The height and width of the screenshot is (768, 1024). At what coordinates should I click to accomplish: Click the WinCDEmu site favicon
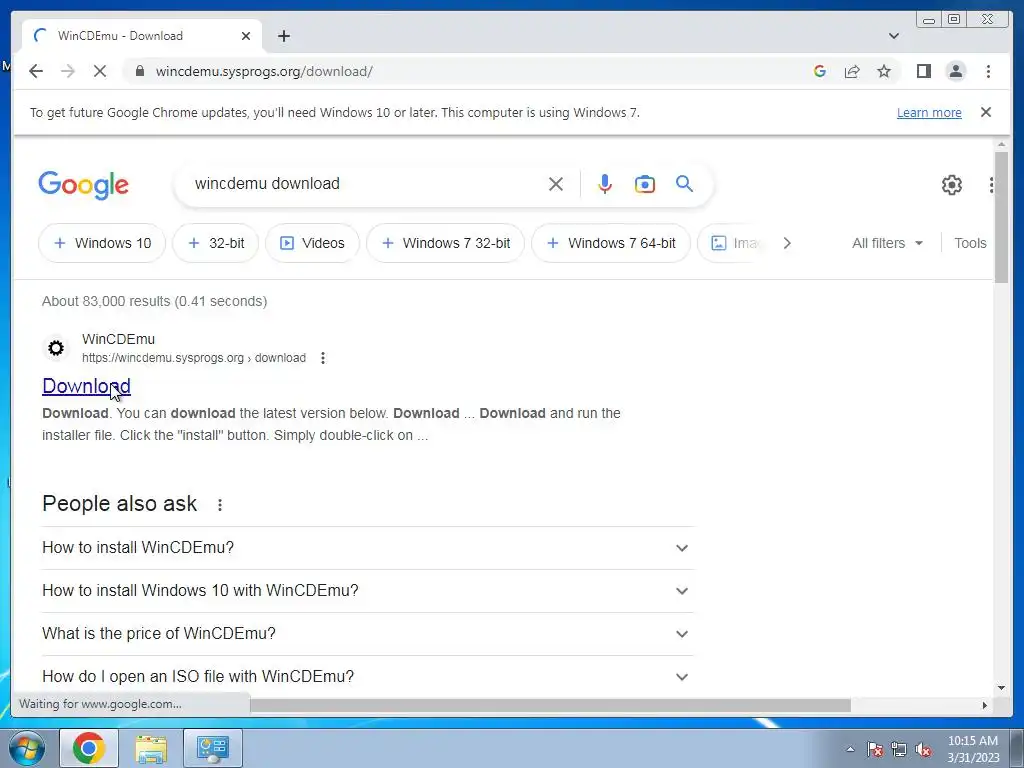point(56,348)
